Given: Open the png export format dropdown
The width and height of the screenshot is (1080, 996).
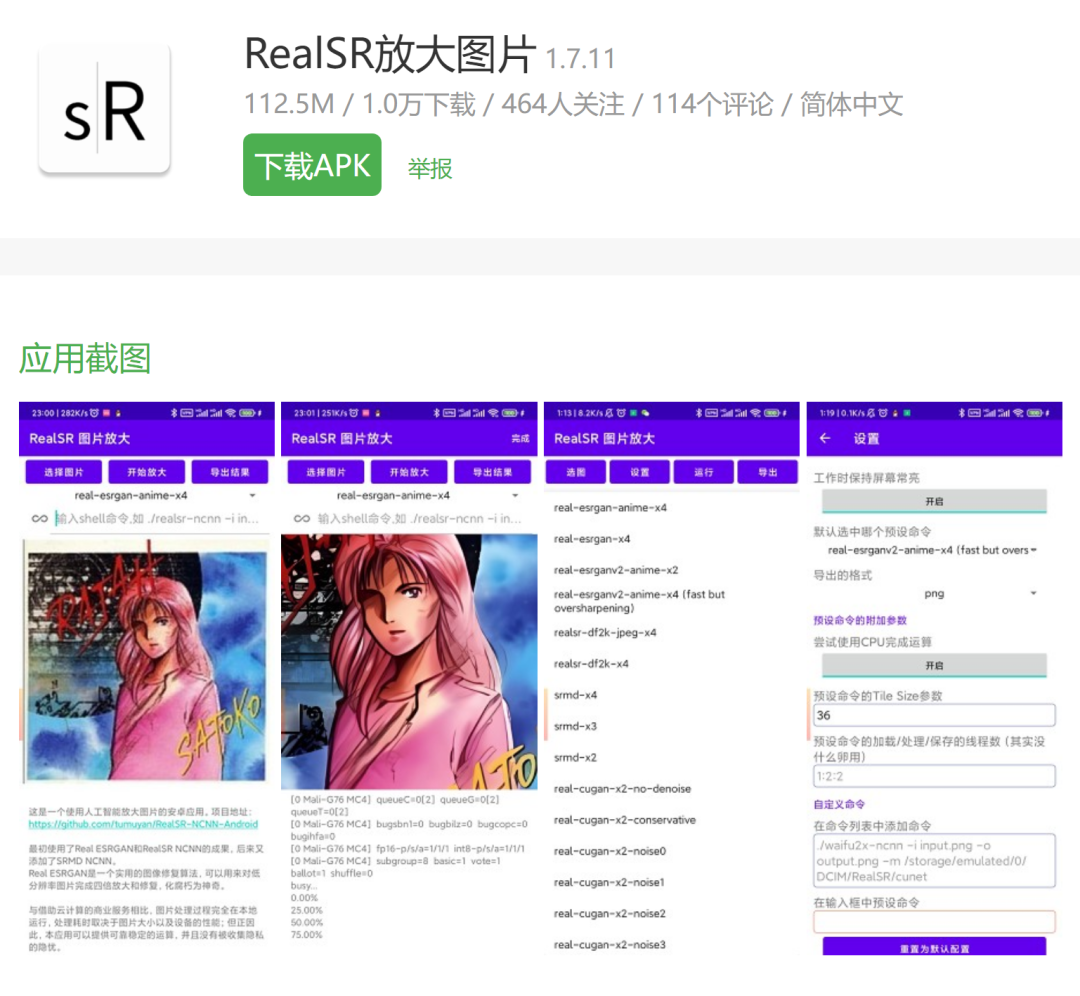Looking at the screenshot, I should click(x=933, y=593).
